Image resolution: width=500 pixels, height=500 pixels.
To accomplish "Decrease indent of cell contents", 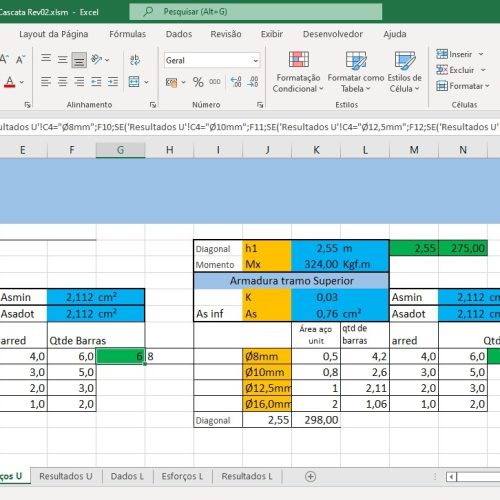I will point(96,82).
